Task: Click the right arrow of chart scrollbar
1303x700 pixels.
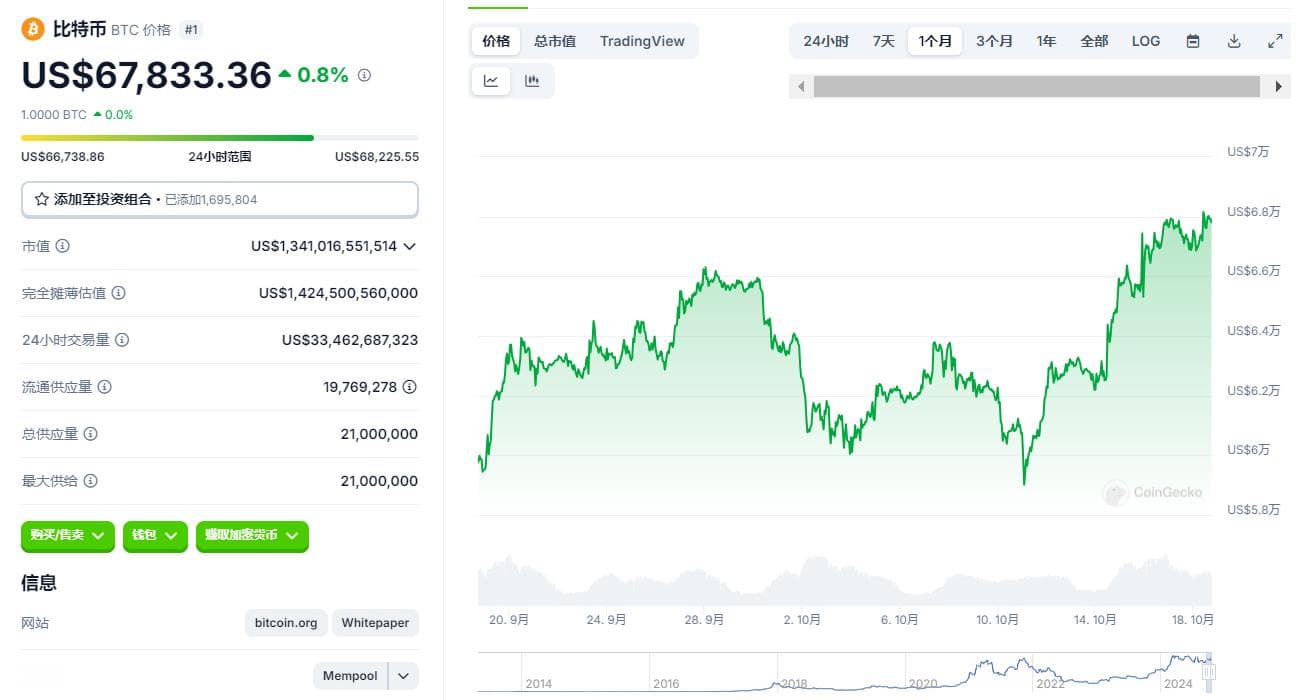Action: 1278,87
